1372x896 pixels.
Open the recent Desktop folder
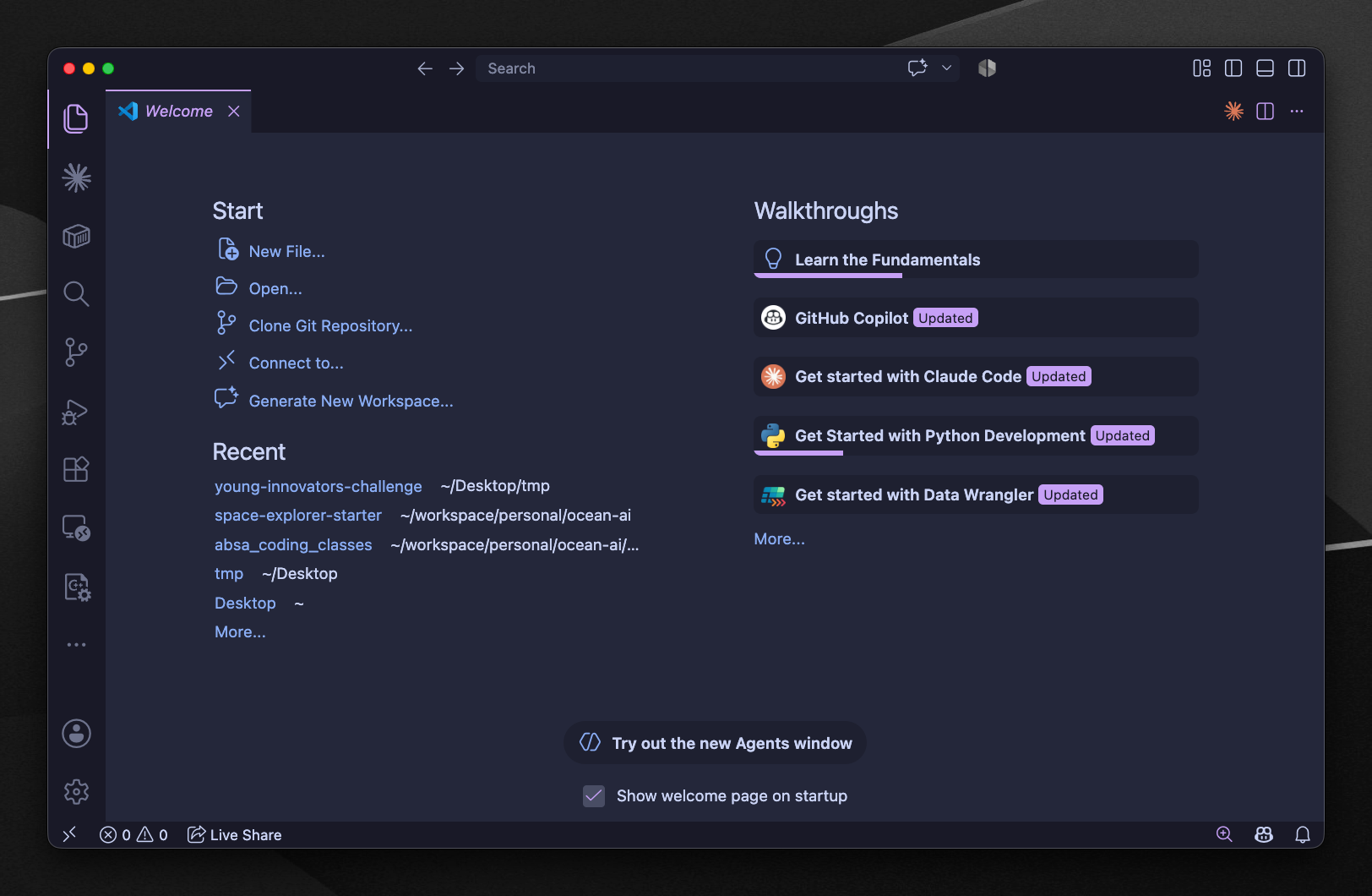[x=245, y=604]
